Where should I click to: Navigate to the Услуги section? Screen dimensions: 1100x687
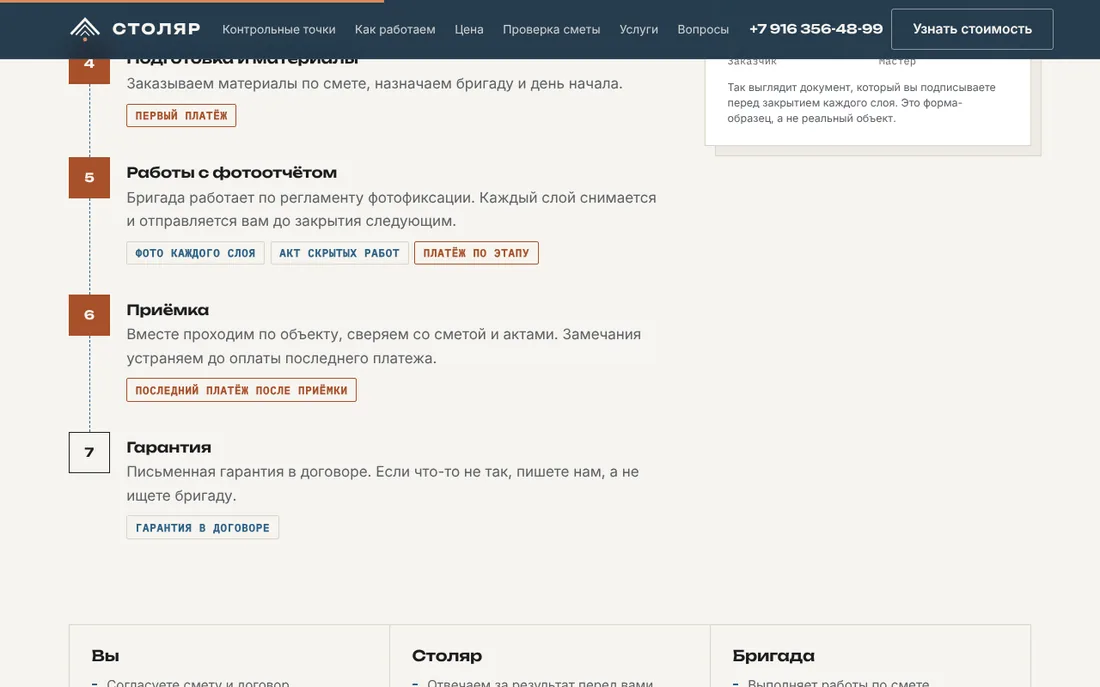[638, 29]
